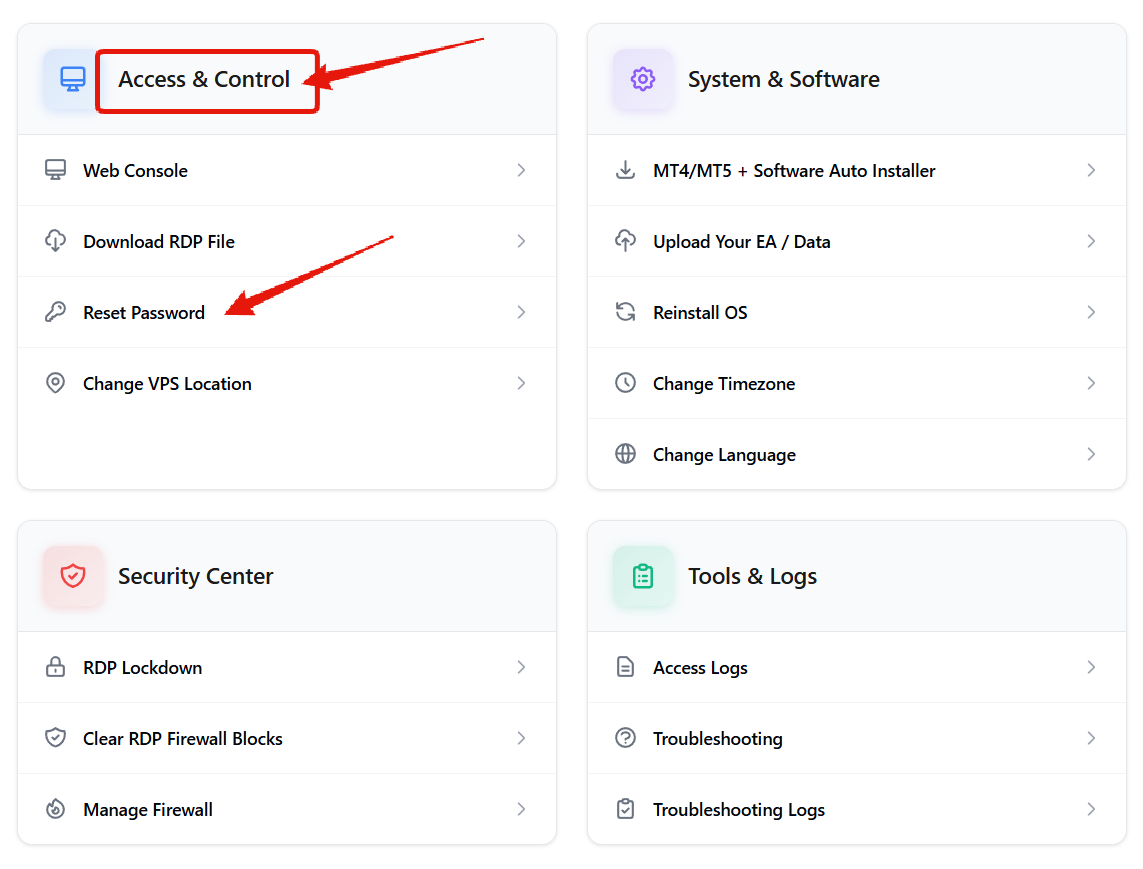Open the Reset Password row chevron
The height and width of the screenshot is (869, 1143).
point(521,312)
